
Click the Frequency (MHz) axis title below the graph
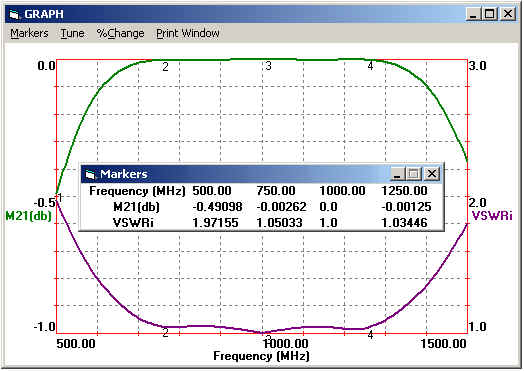click(x=261, y=356)
